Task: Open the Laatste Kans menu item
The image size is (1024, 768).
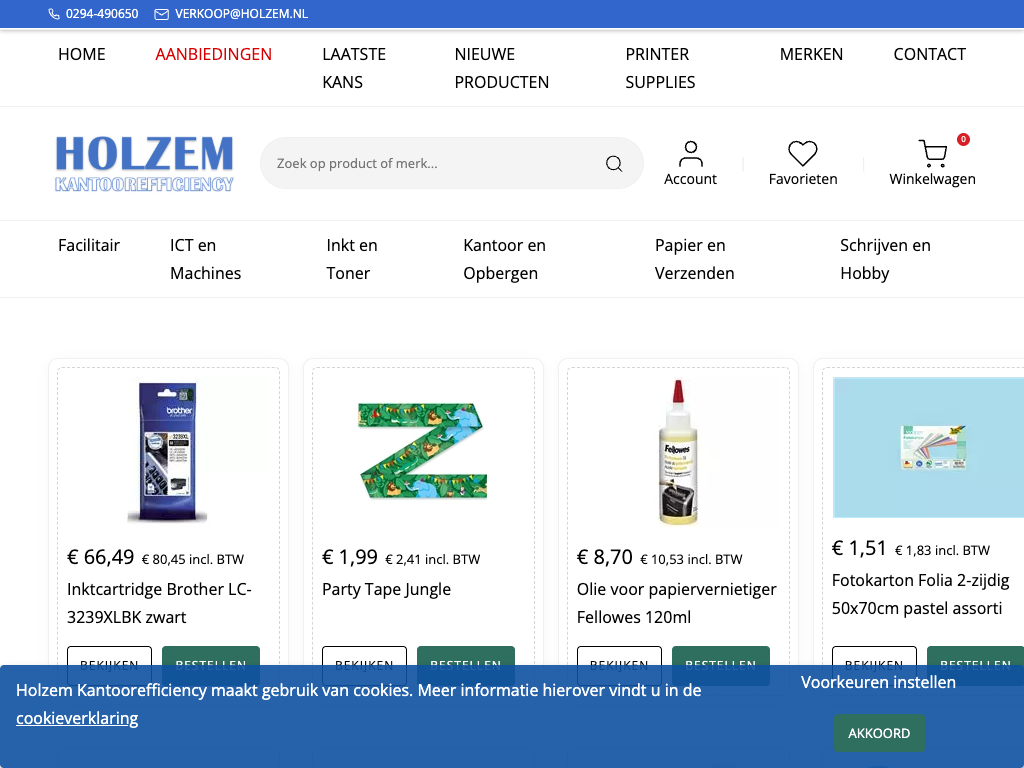Action: (x=354, y=68)
